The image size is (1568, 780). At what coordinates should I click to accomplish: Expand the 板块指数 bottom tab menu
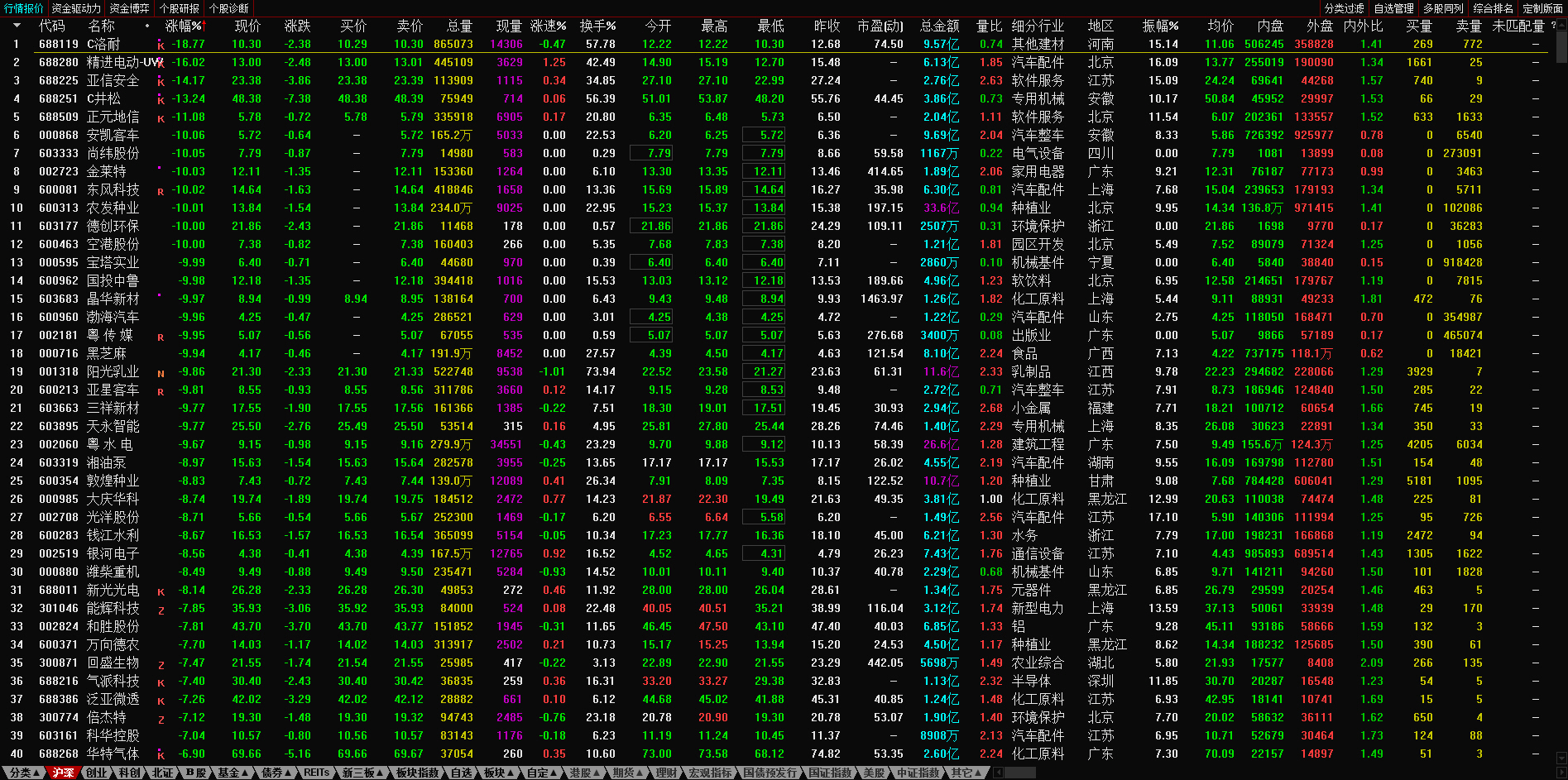click(417, 773)
